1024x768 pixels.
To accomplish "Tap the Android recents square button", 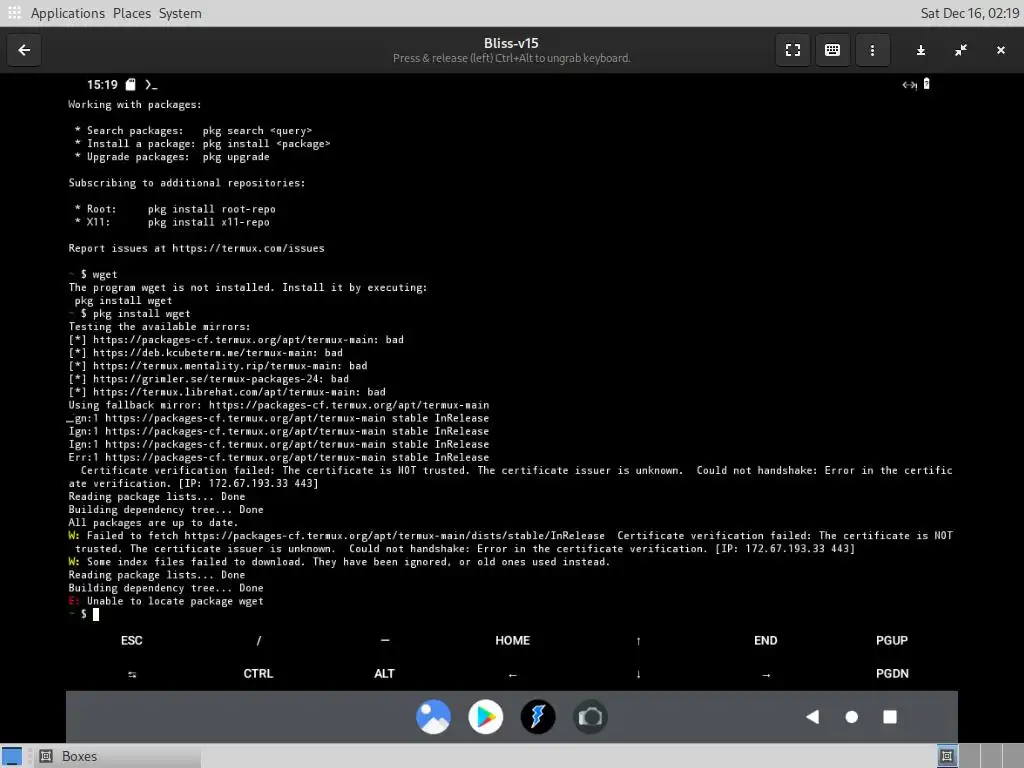I will [889, 717].
